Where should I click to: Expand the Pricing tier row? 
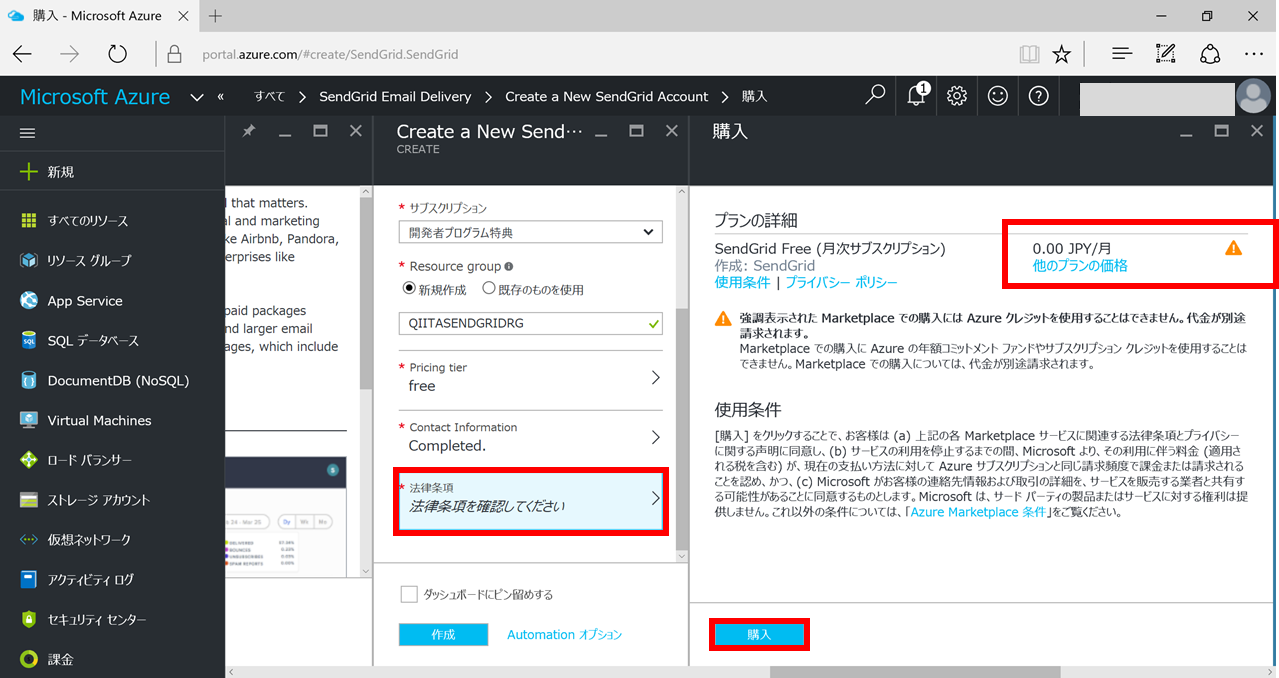(x=530, y=377)
